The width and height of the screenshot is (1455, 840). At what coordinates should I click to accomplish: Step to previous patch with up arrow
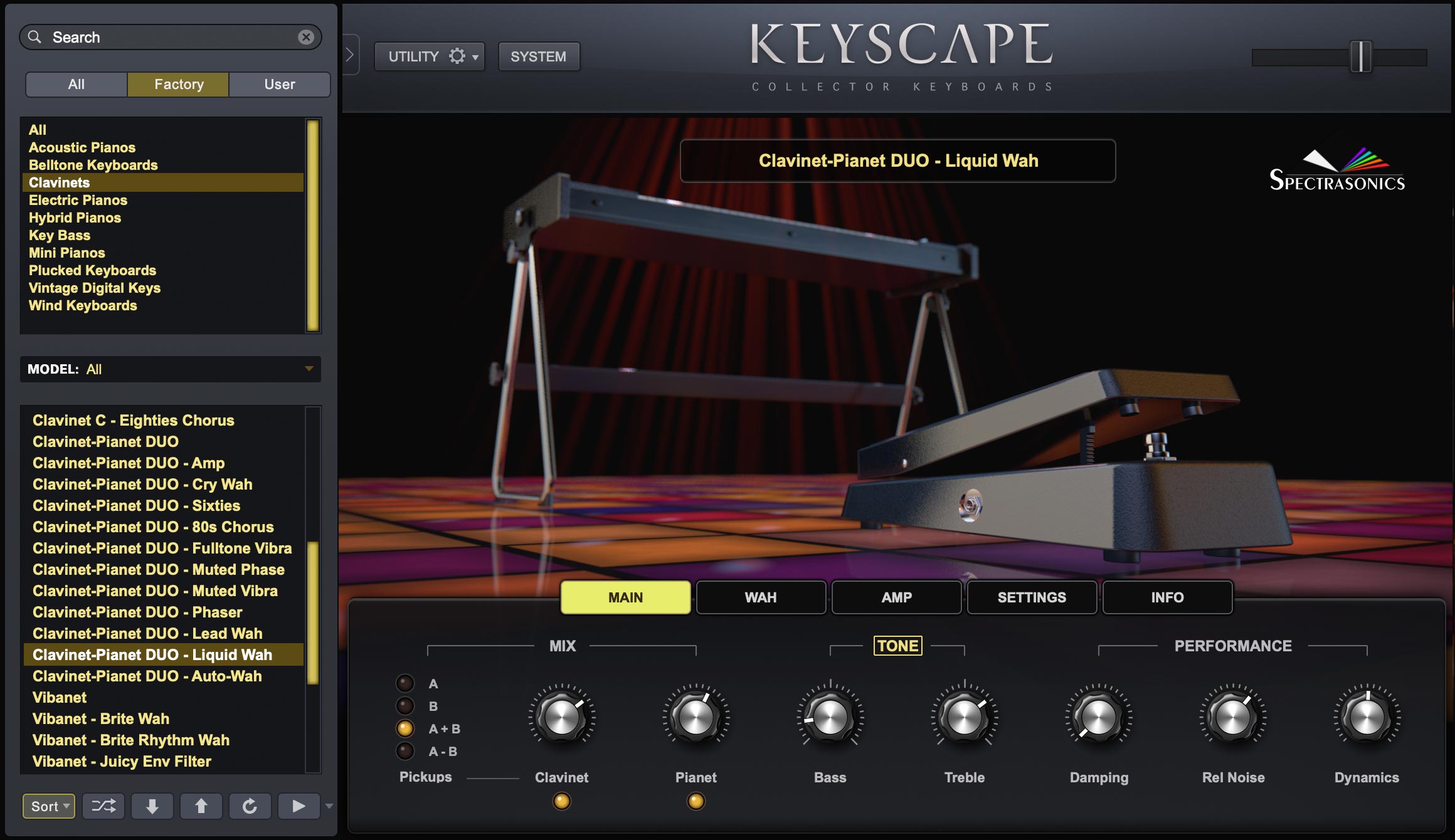(x=201, y=806)
